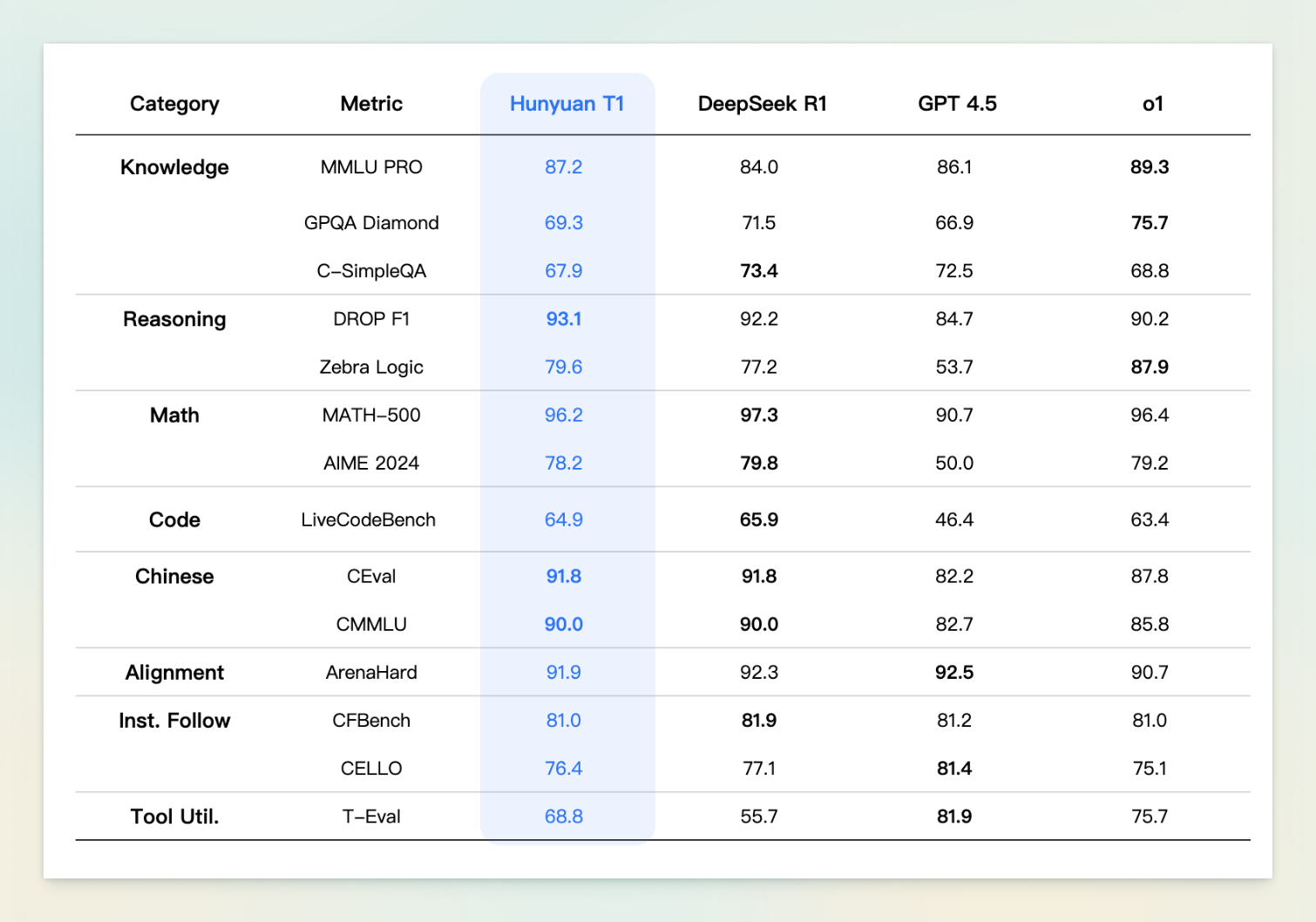Select Hunyuan T1 CELLO score 76.4
Screen dimensions: 1316x922
coord(564,768)
